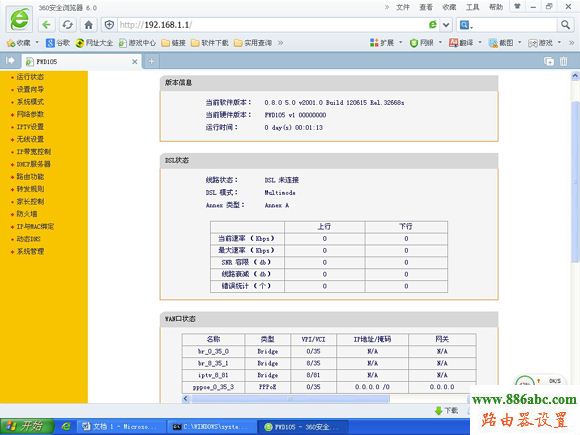
Task: Open 查看 menu
Action: 426,7
